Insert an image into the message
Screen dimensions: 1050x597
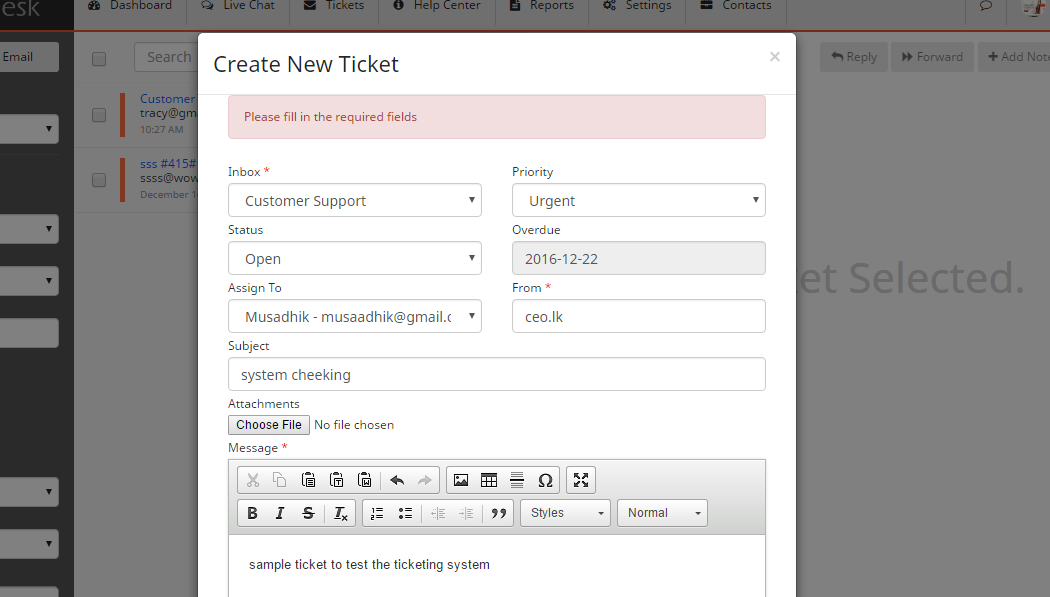(461, 480)
